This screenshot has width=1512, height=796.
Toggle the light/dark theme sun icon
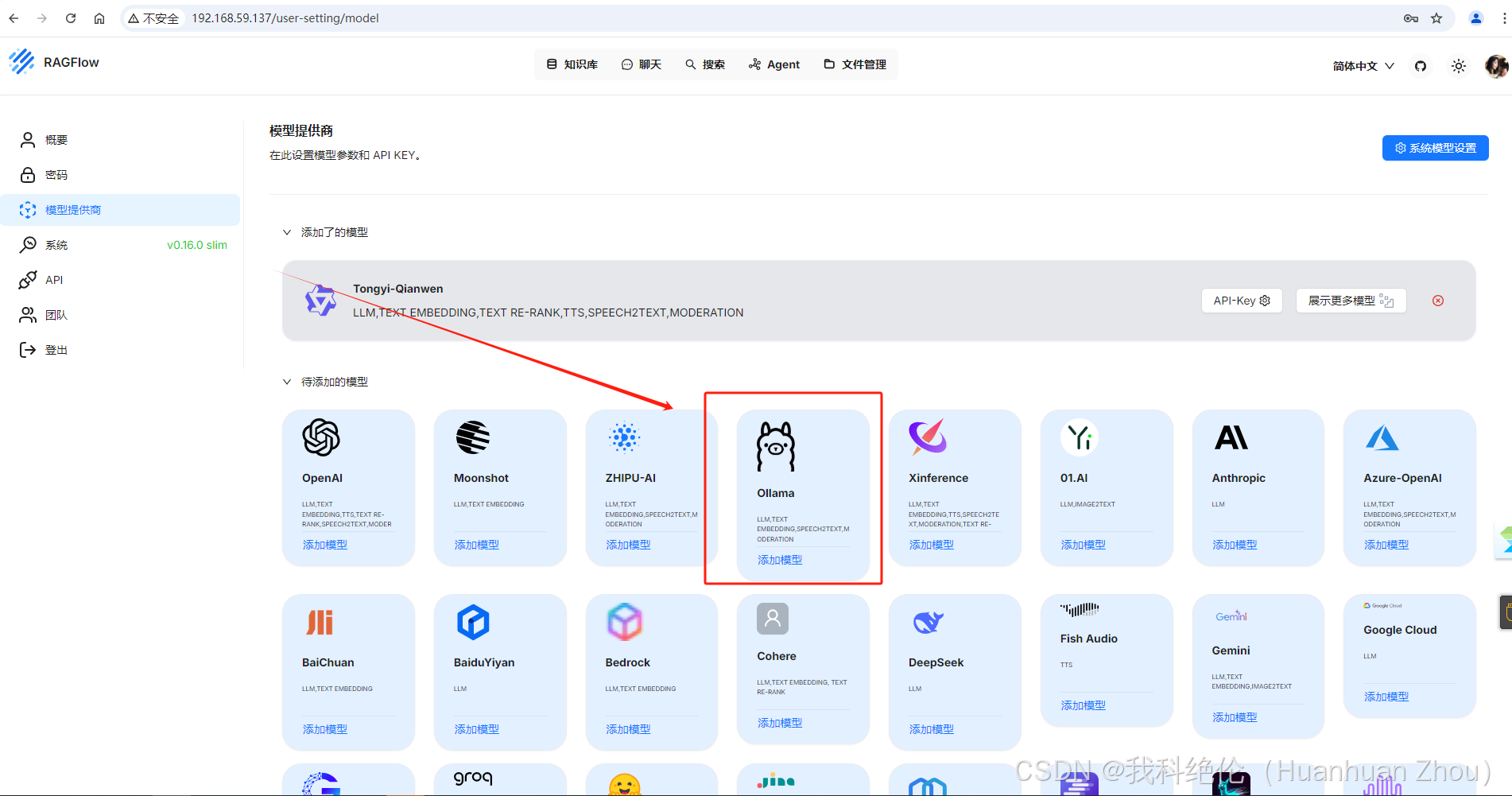click(x=1459, y=66)
